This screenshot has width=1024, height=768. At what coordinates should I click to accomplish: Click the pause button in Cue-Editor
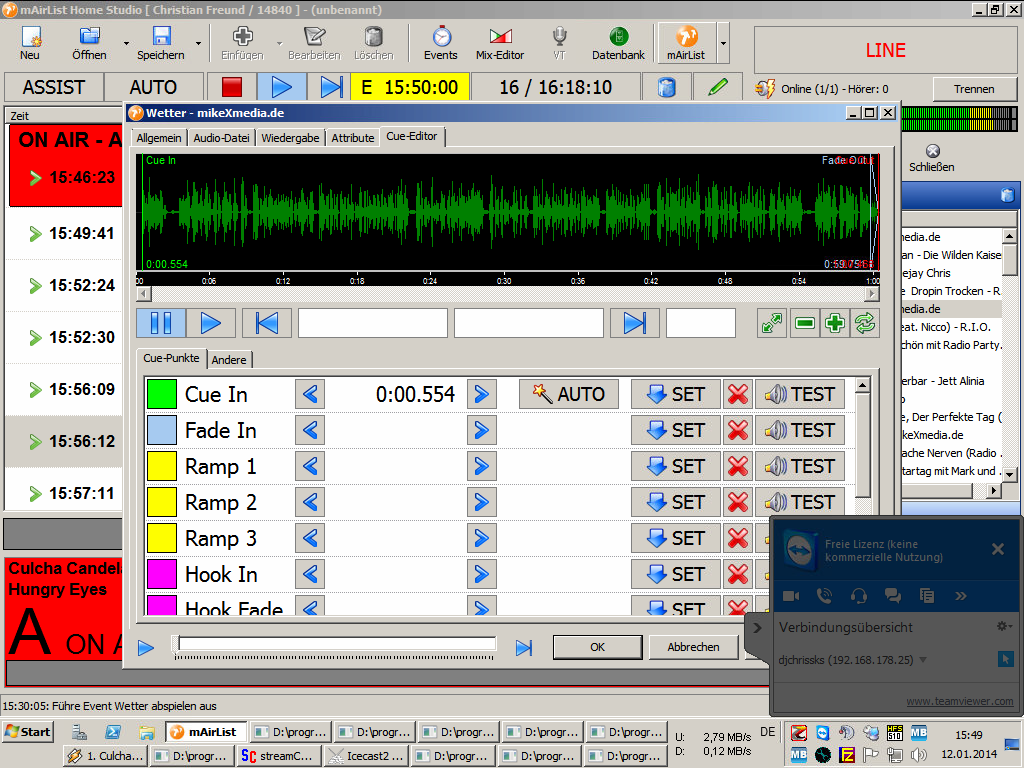[161, 323]
